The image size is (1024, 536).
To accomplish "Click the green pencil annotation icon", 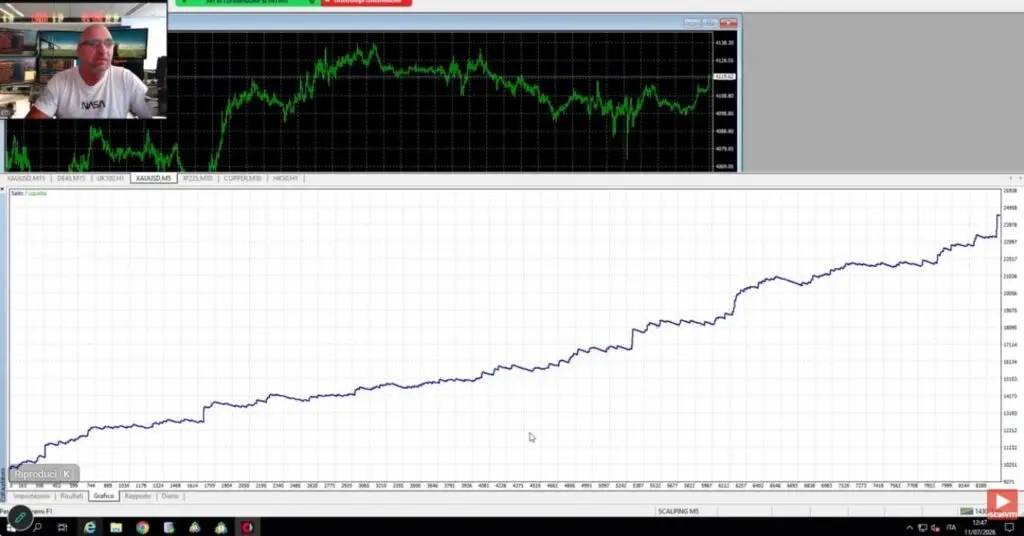I will [20, 519].
